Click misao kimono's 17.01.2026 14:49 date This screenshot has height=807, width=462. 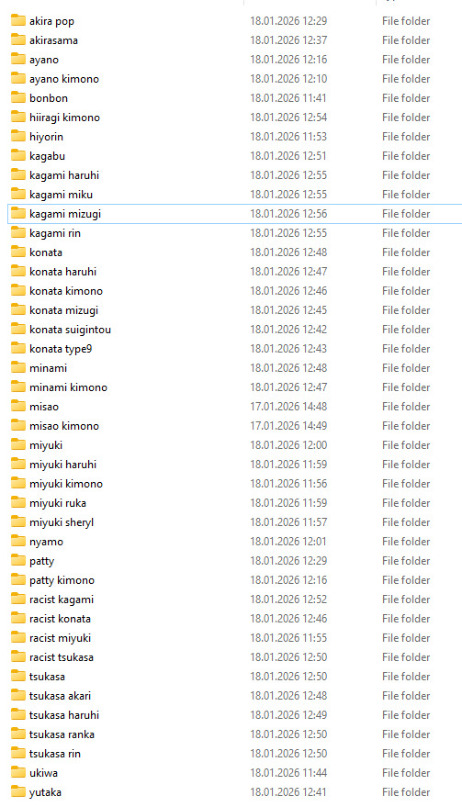click(x=289, y=426)
